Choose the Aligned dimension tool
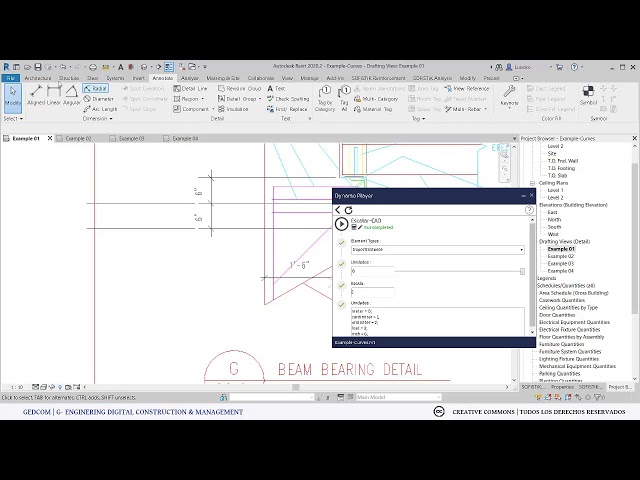The image size is (640, 480). [x=36, y=96]
